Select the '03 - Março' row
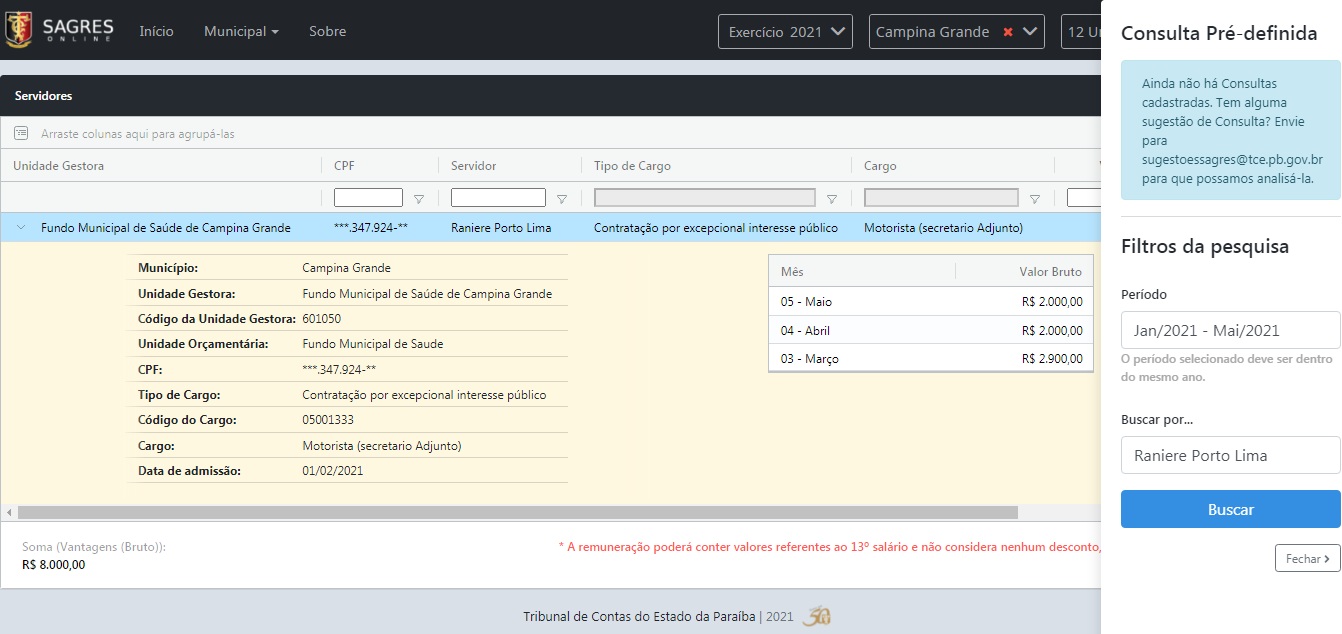Screen dimensions: 1342x634 [x=931, y=358]
